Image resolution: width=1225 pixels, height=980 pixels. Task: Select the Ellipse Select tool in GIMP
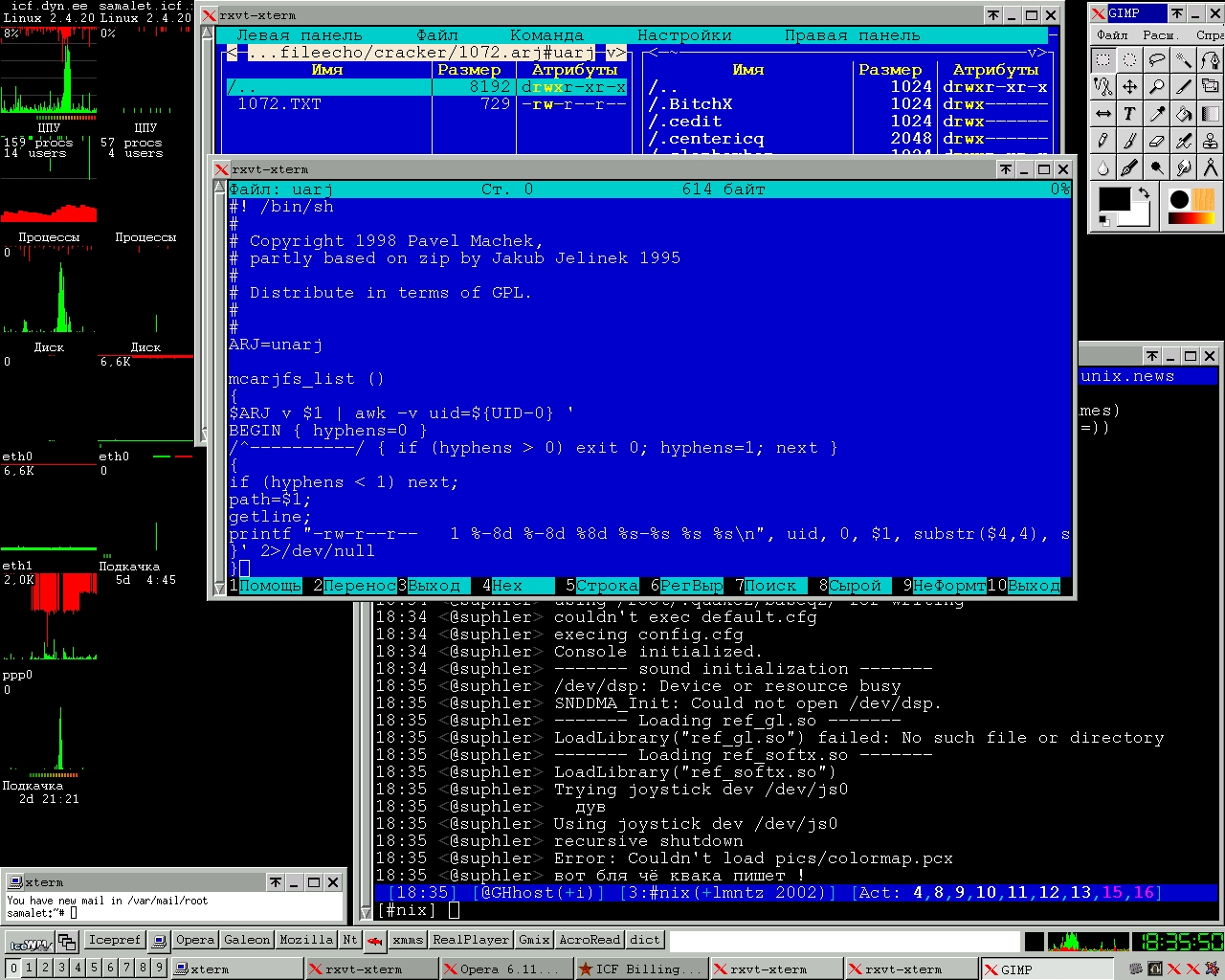click(1130, 59)
